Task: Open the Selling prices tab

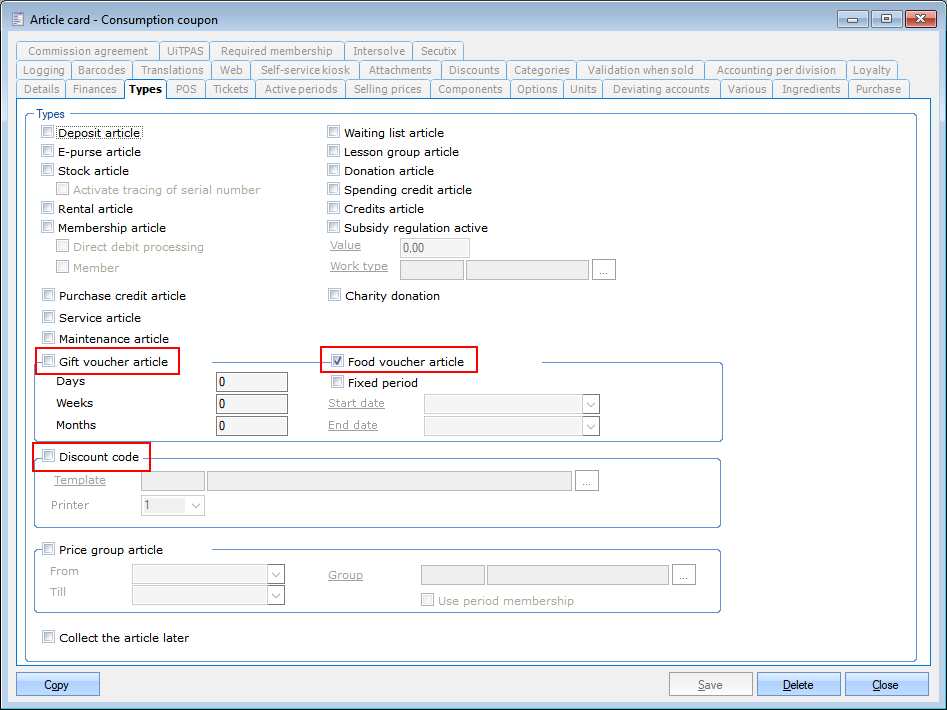Action: 387,89
